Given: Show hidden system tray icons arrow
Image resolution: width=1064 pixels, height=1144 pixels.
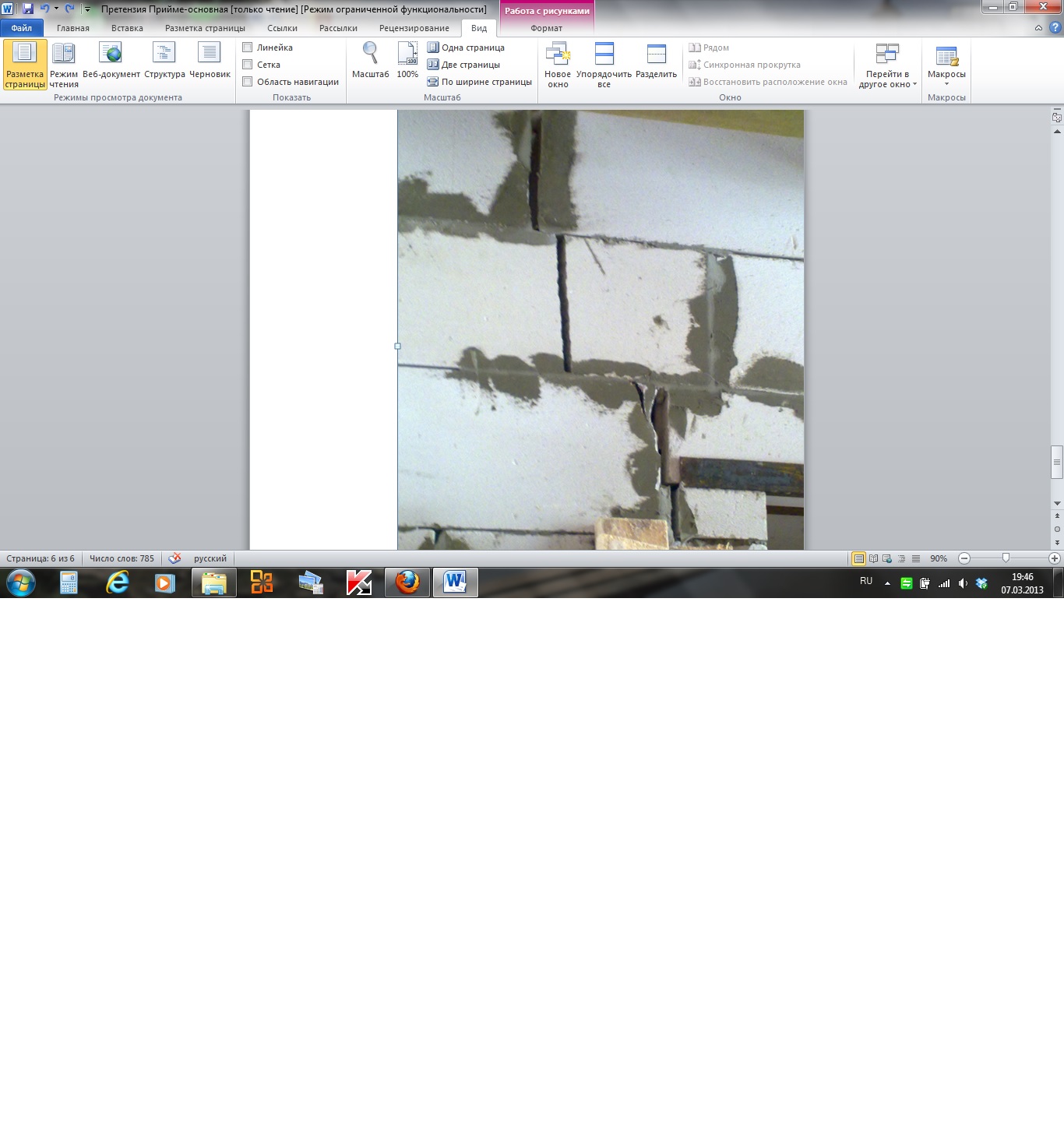Looking at the screenshot, I should tap(887, 583).
